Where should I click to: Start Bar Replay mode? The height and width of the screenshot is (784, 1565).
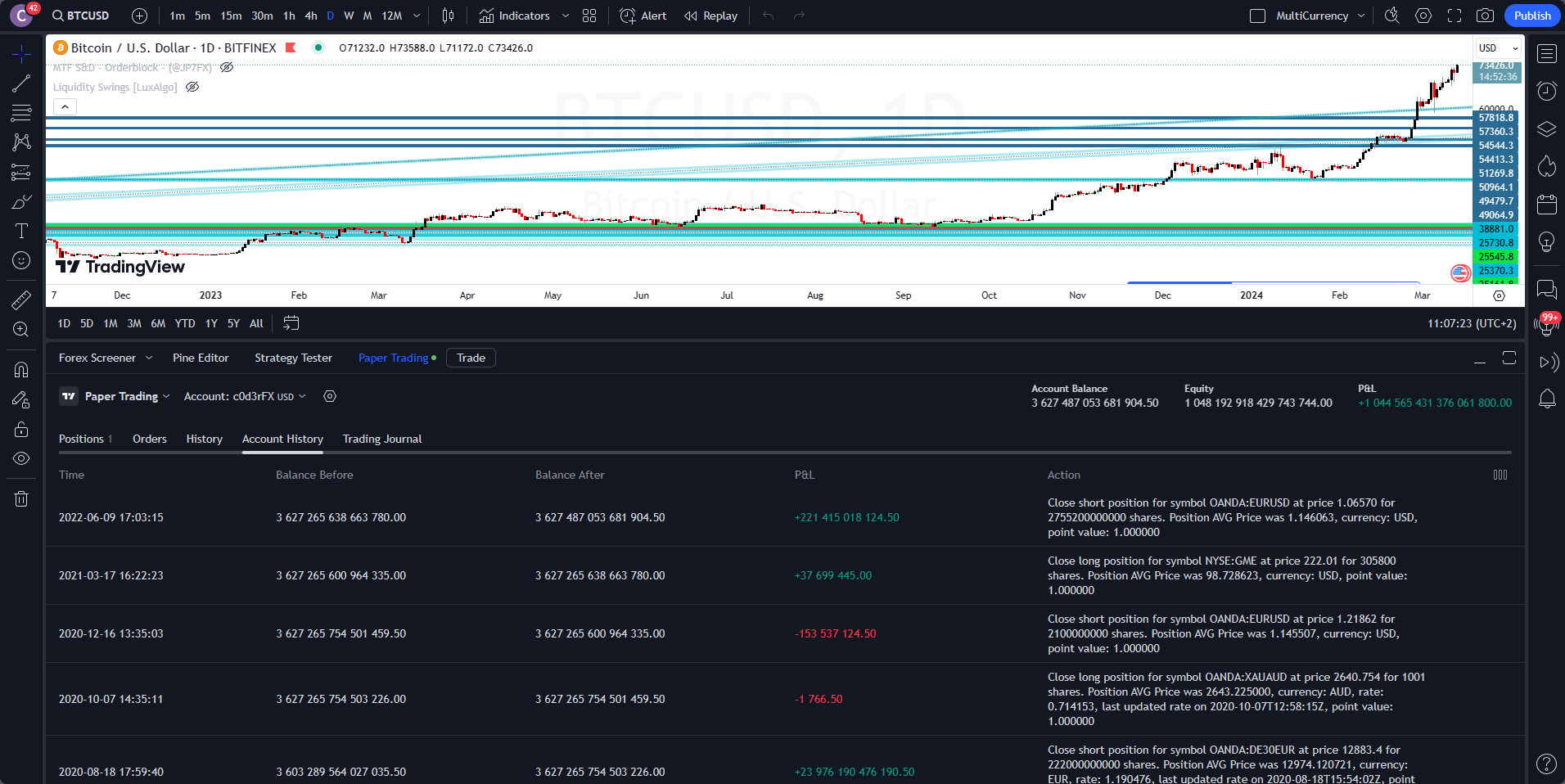710,16
